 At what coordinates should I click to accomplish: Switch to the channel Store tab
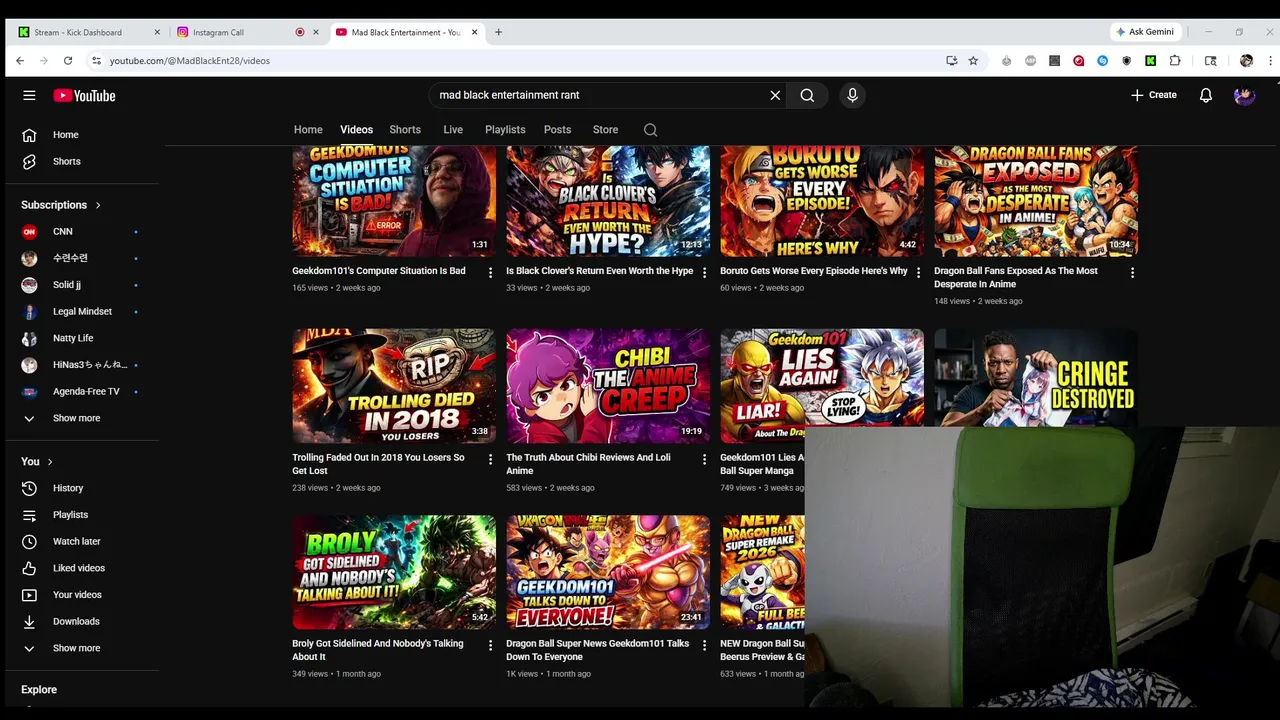pos(605,130)
